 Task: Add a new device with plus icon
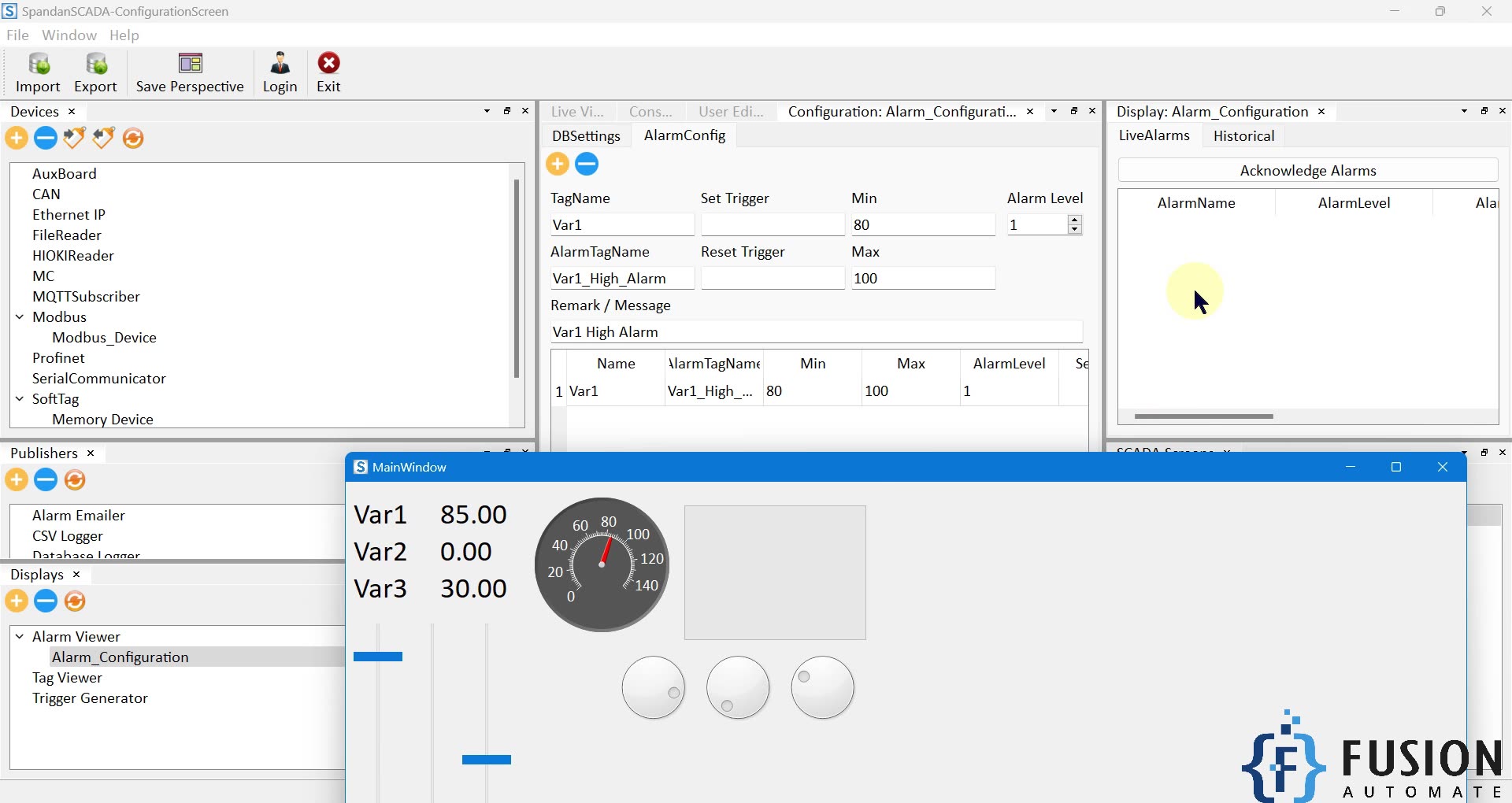click(x=17, y=139)
